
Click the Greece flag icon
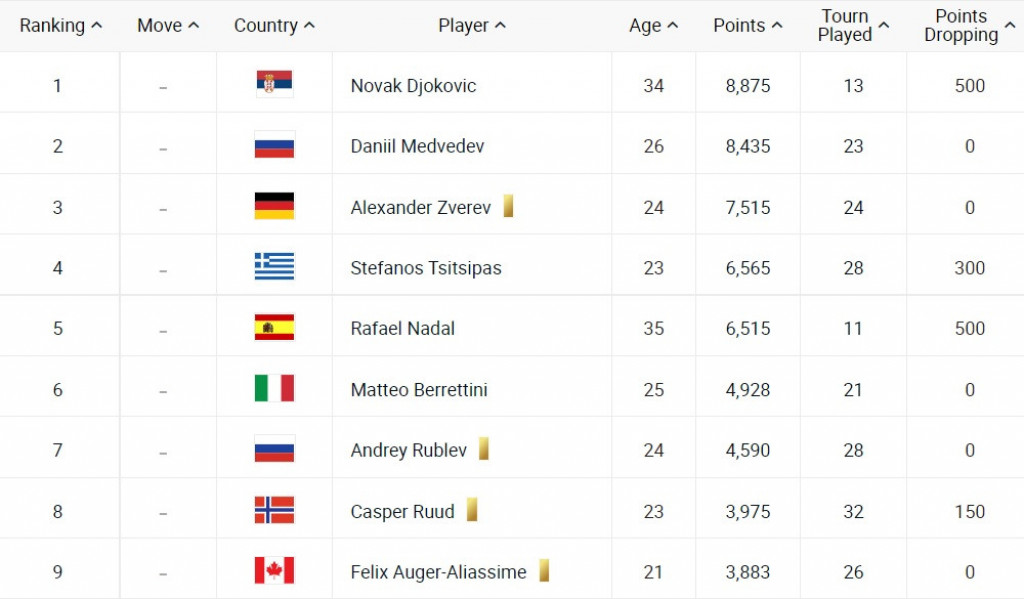pos(274,267)
